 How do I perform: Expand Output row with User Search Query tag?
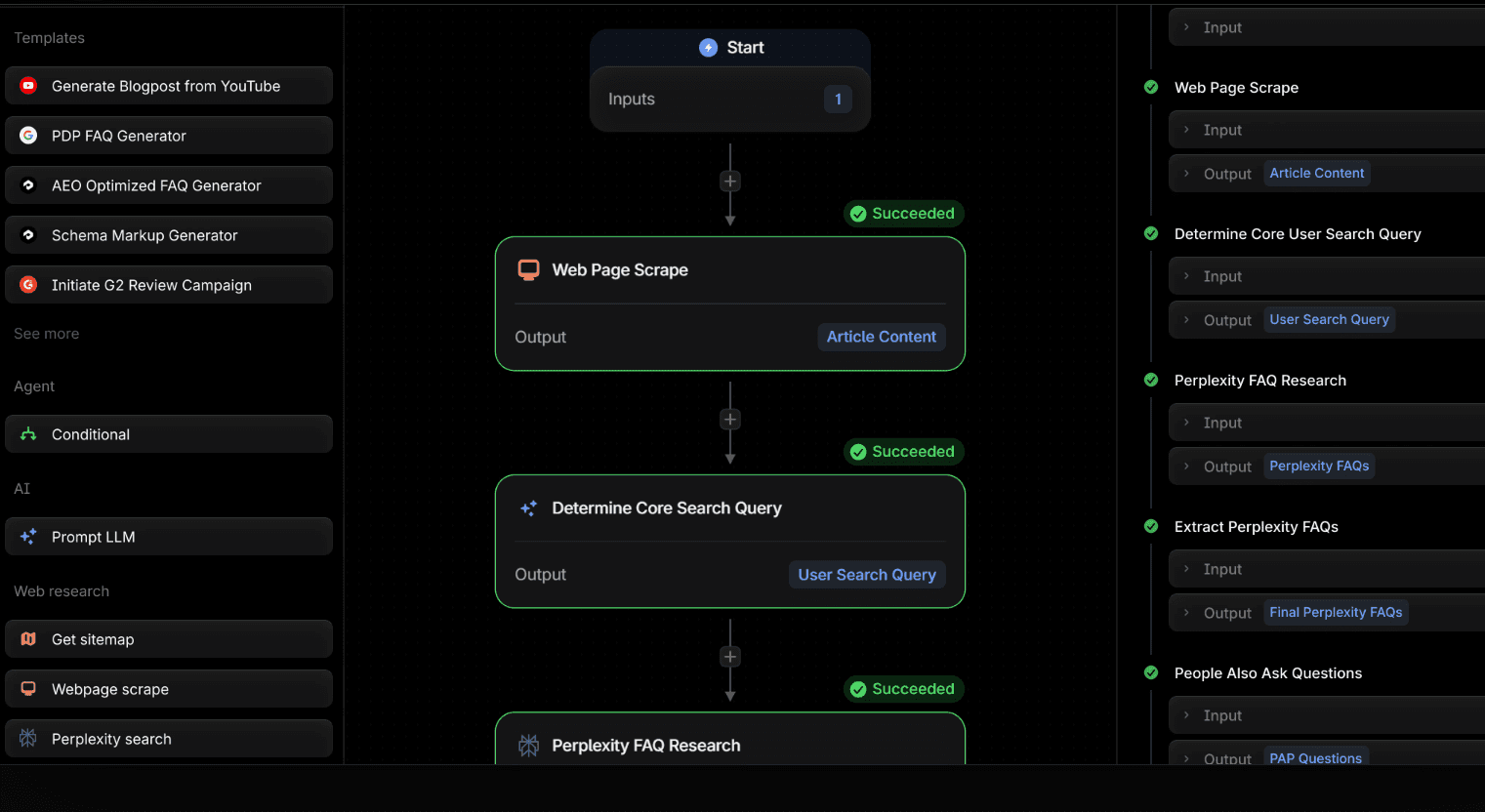point(1327,320)
